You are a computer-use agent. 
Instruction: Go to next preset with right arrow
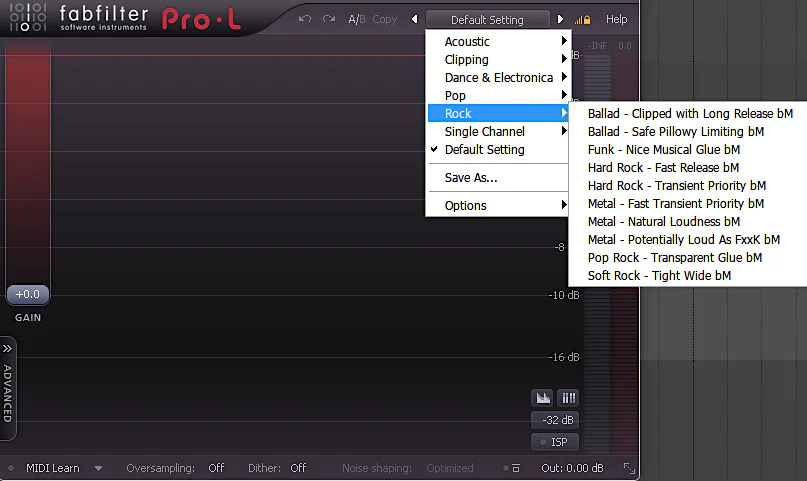tap(560, 20)
